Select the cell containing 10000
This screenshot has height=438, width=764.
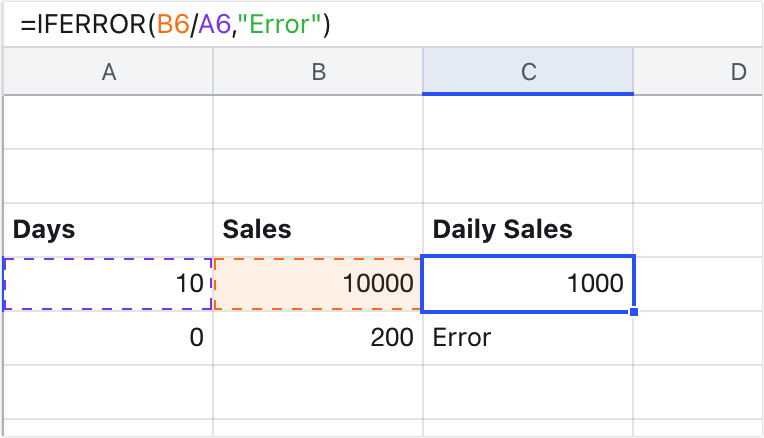point(318,284)
